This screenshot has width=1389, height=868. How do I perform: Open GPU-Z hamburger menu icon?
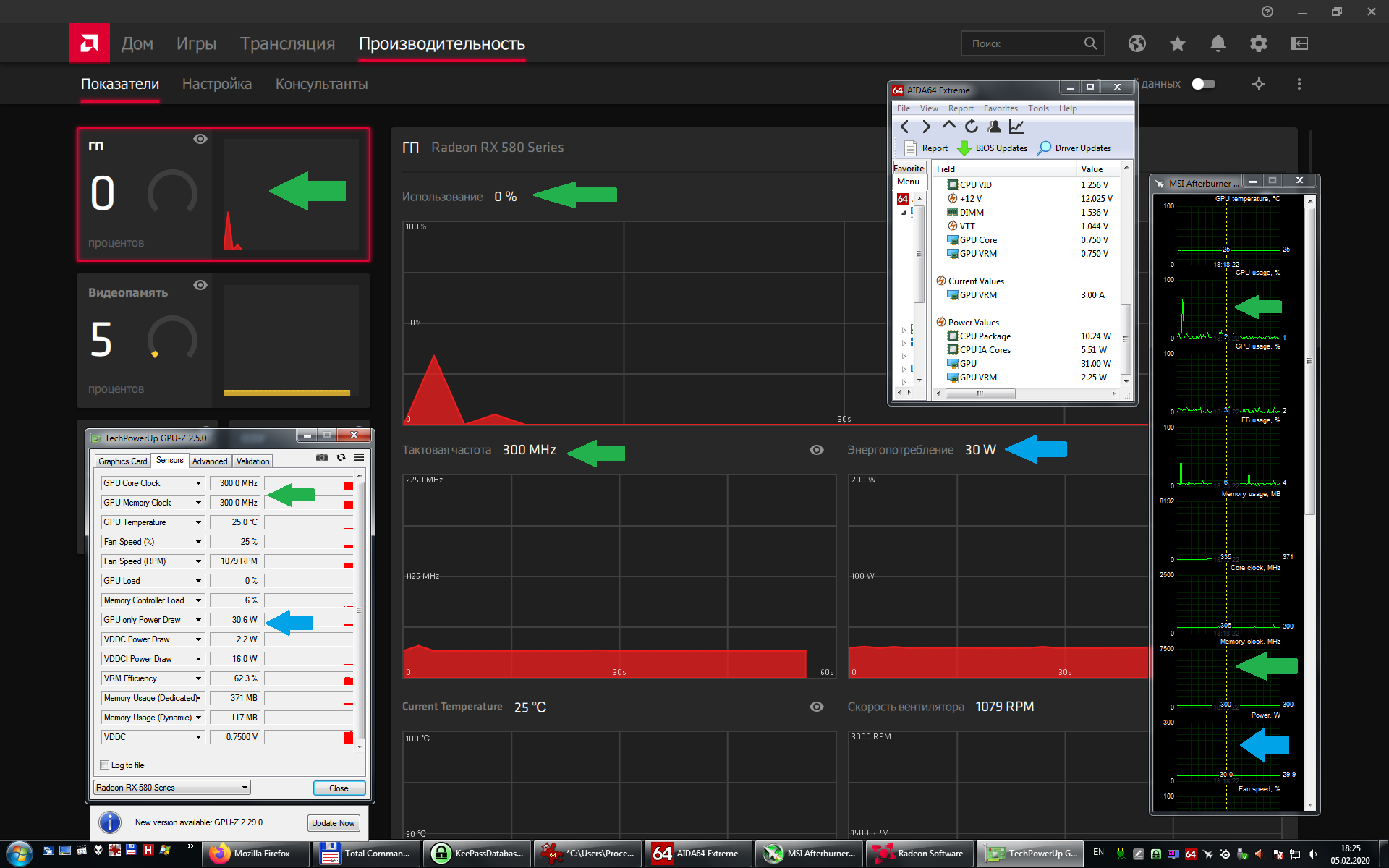360,457
